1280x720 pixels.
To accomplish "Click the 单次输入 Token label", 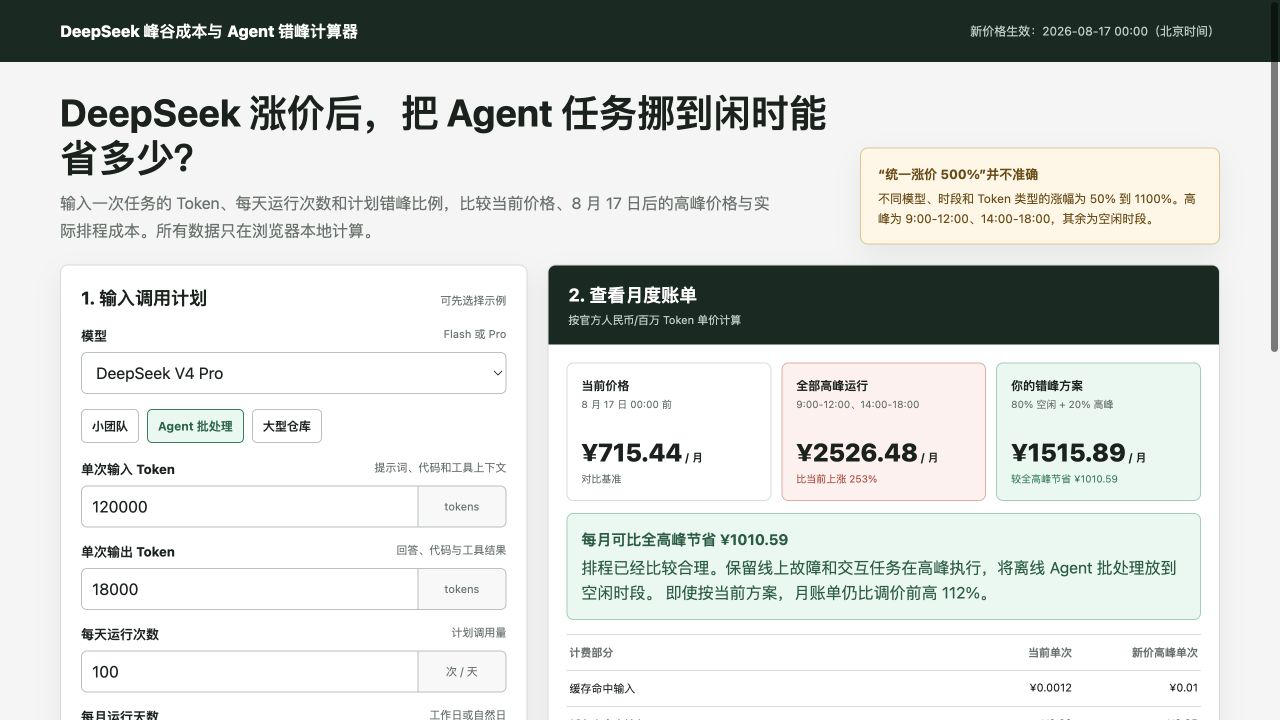I will pyautogui.click(x=128, y=469).
